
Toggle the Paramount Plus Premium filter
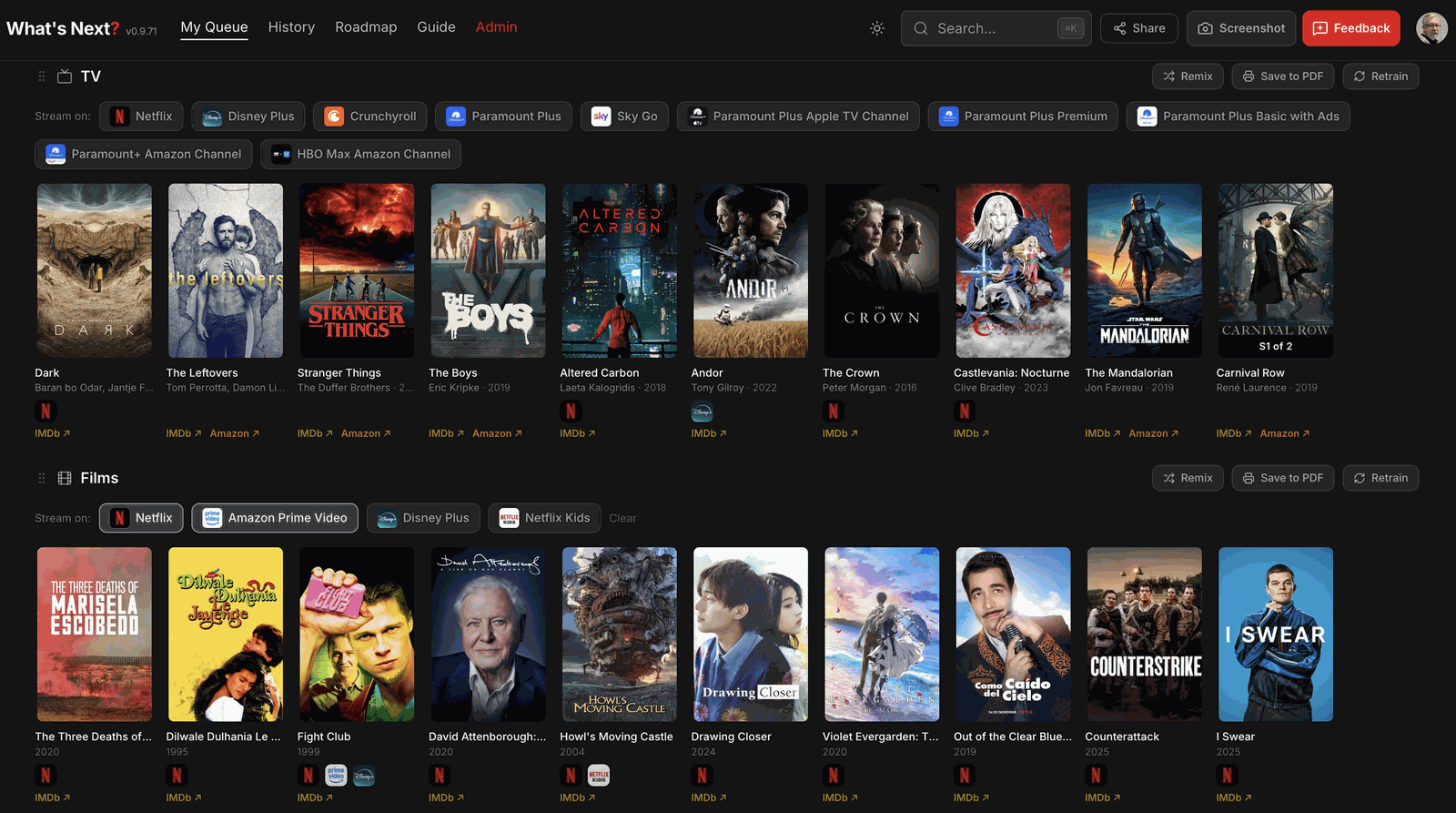pos(1023,117)
